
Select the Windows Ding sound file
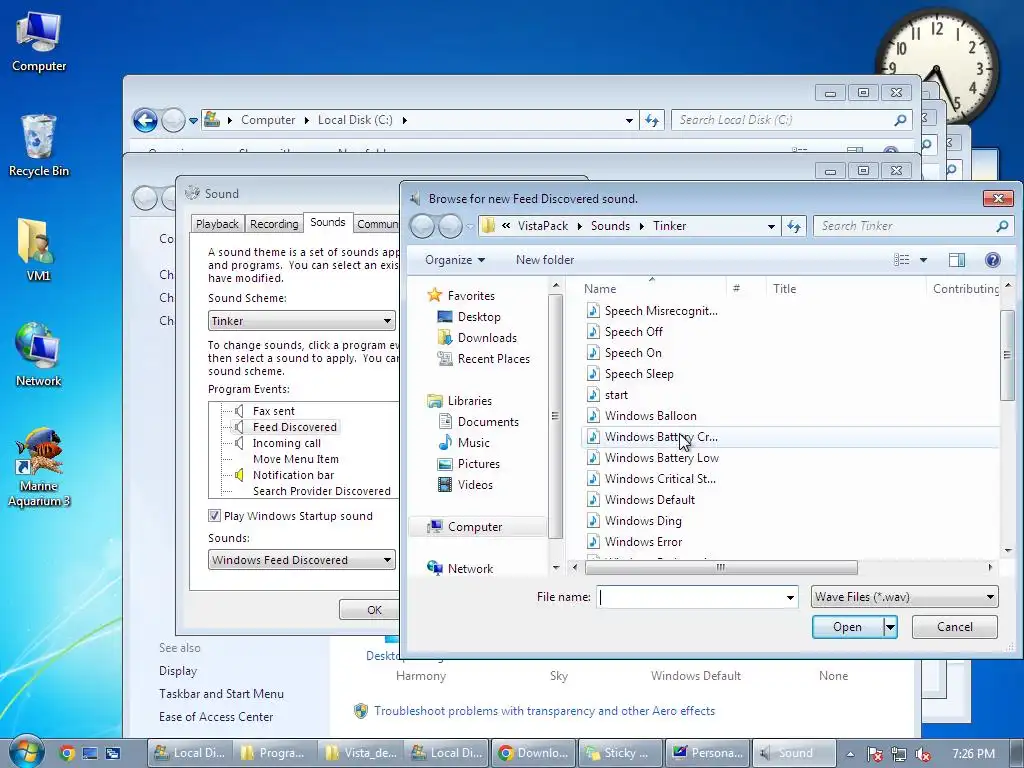[643, 520]
